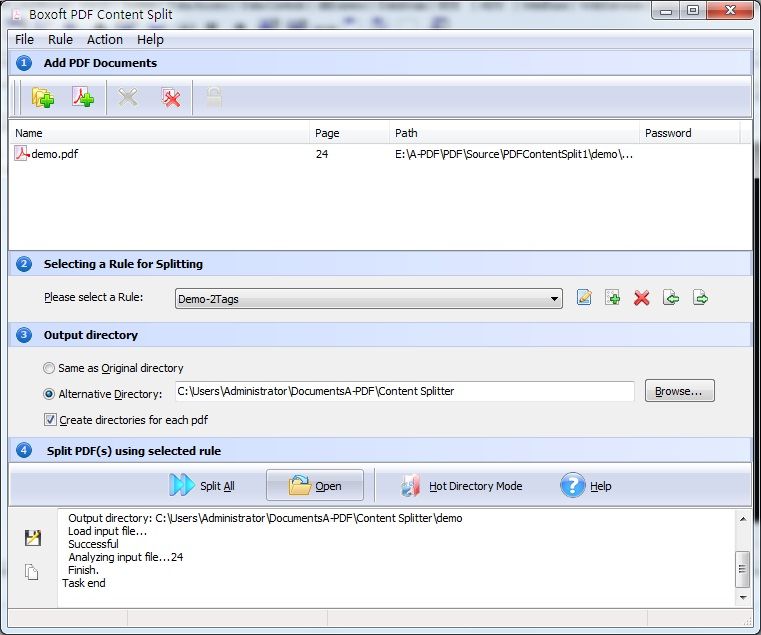Image resolution: width=761 pixels, height=635 pixels.
Task: Click the Name column header
Action: (159, 133)
